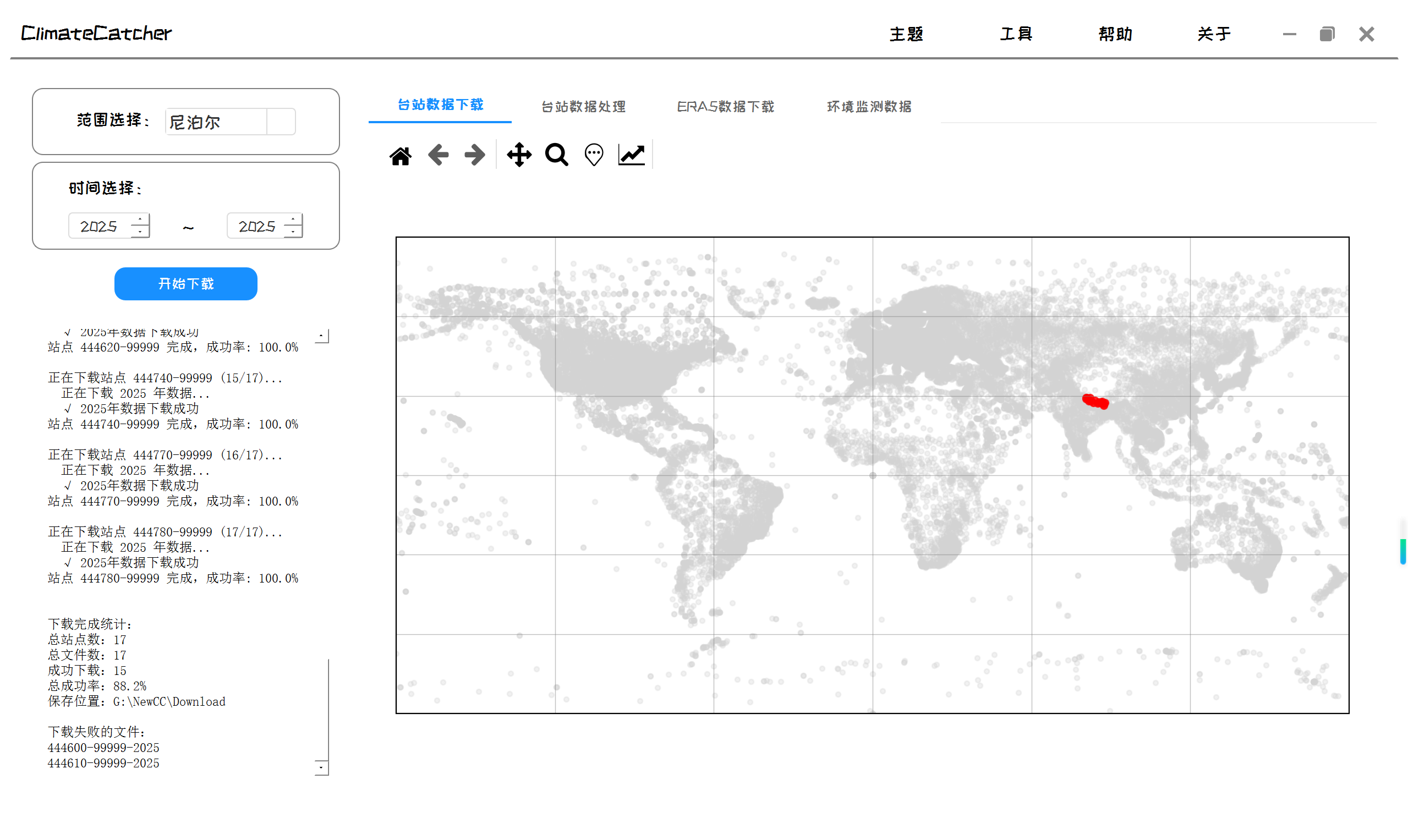1408x840 pixels.
Task: Click the red Nepal stations on map
Action: [x=1095, y=402]
